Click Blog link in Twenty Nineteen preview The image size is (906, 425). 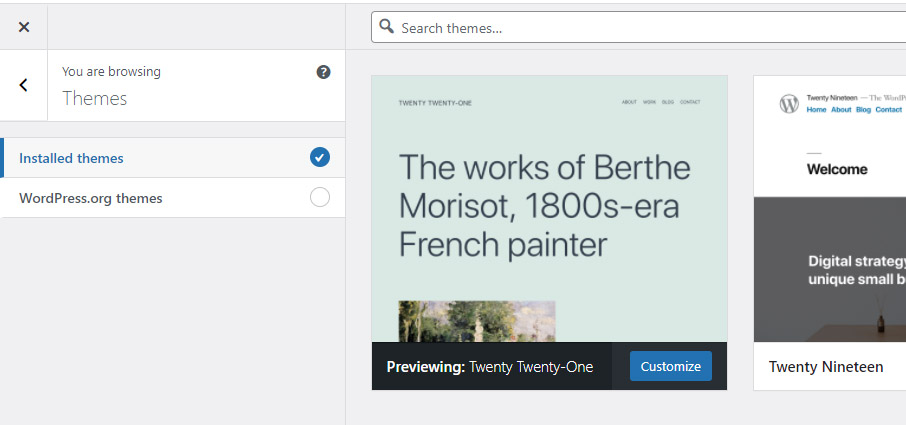coord(863,110)
